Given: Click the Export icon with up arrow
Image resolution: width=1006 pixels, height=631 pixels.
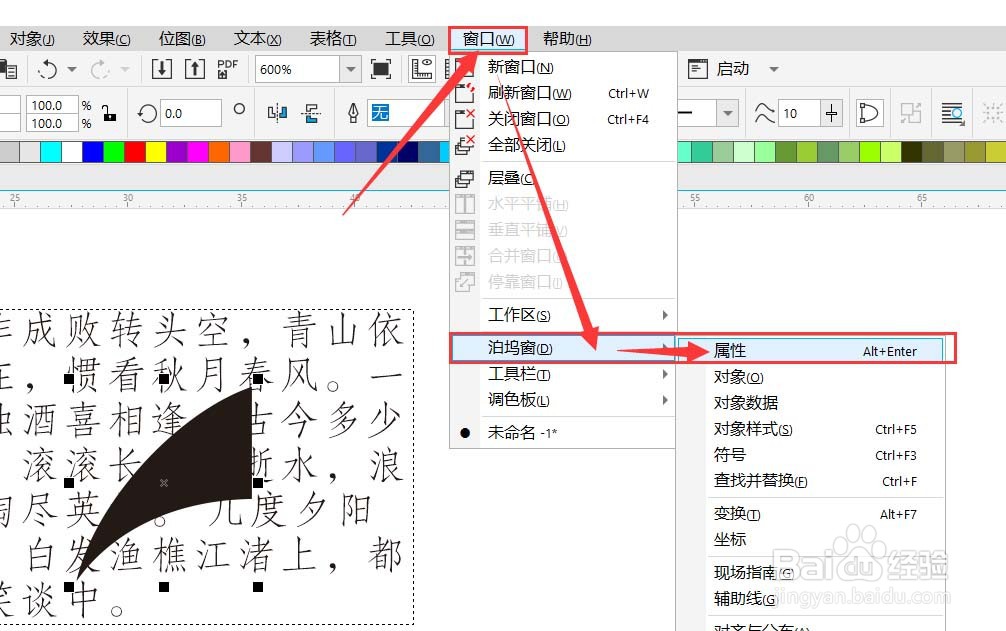Looking at the screenshot, I should point(195,68).
